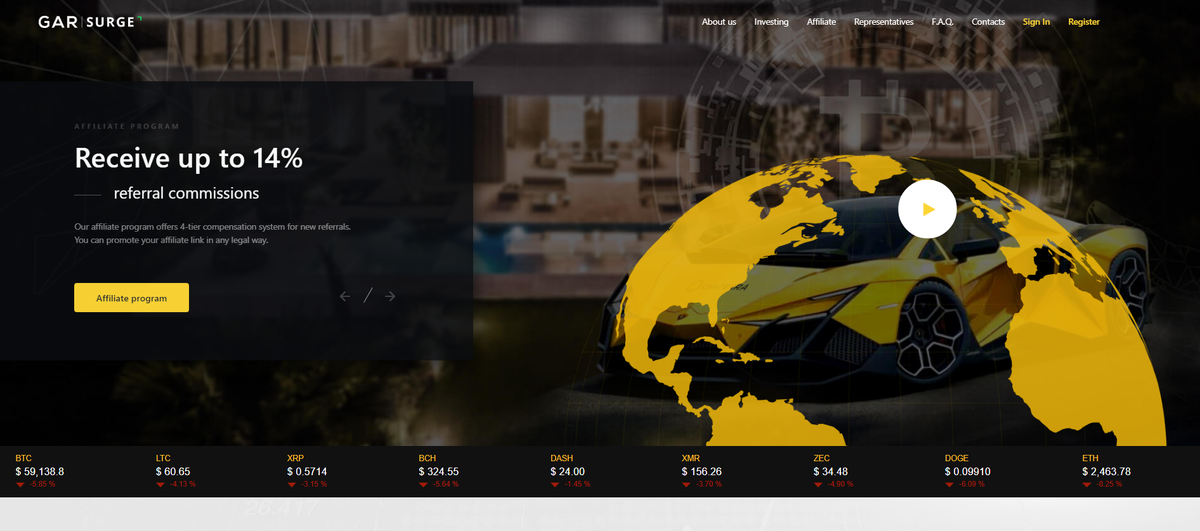Open the F.A.Q. page
The image size is (1200, 531).
943,22
